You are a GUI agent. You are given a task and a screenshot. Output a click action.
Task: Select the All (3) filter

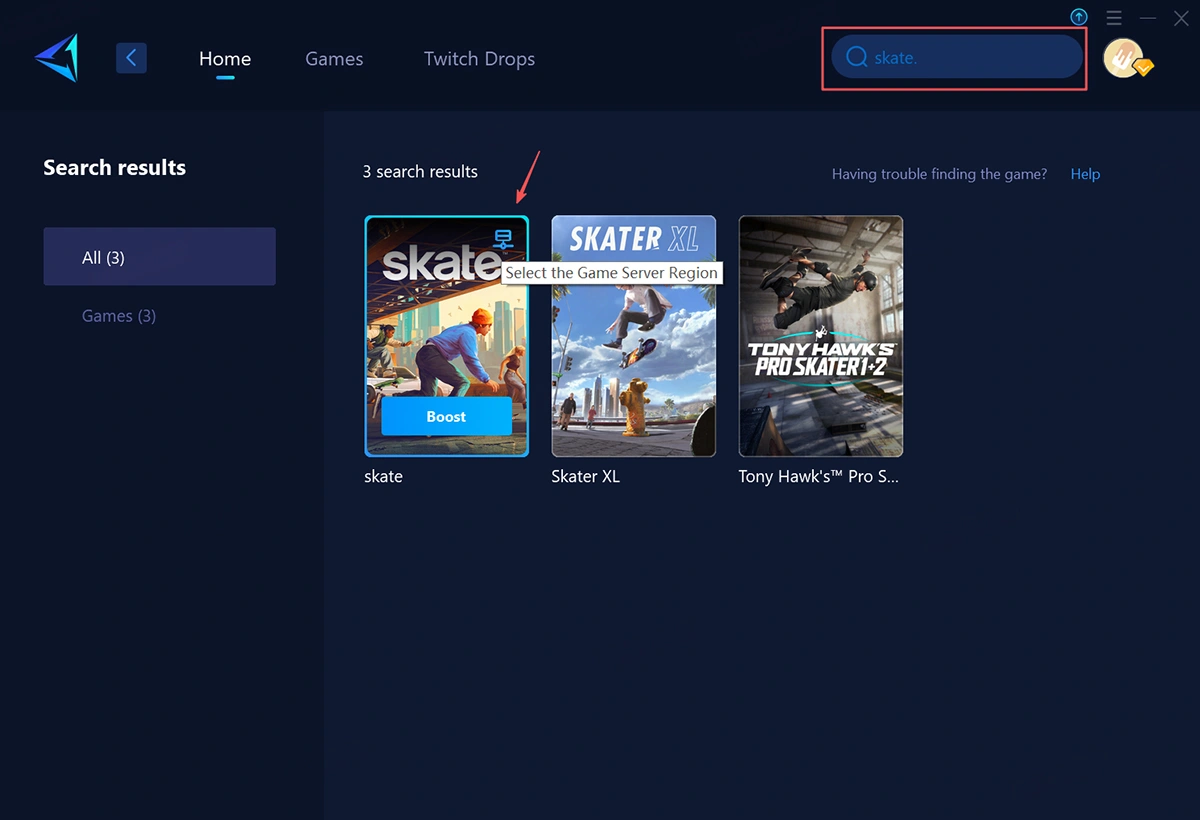click(x=159, y=257)
